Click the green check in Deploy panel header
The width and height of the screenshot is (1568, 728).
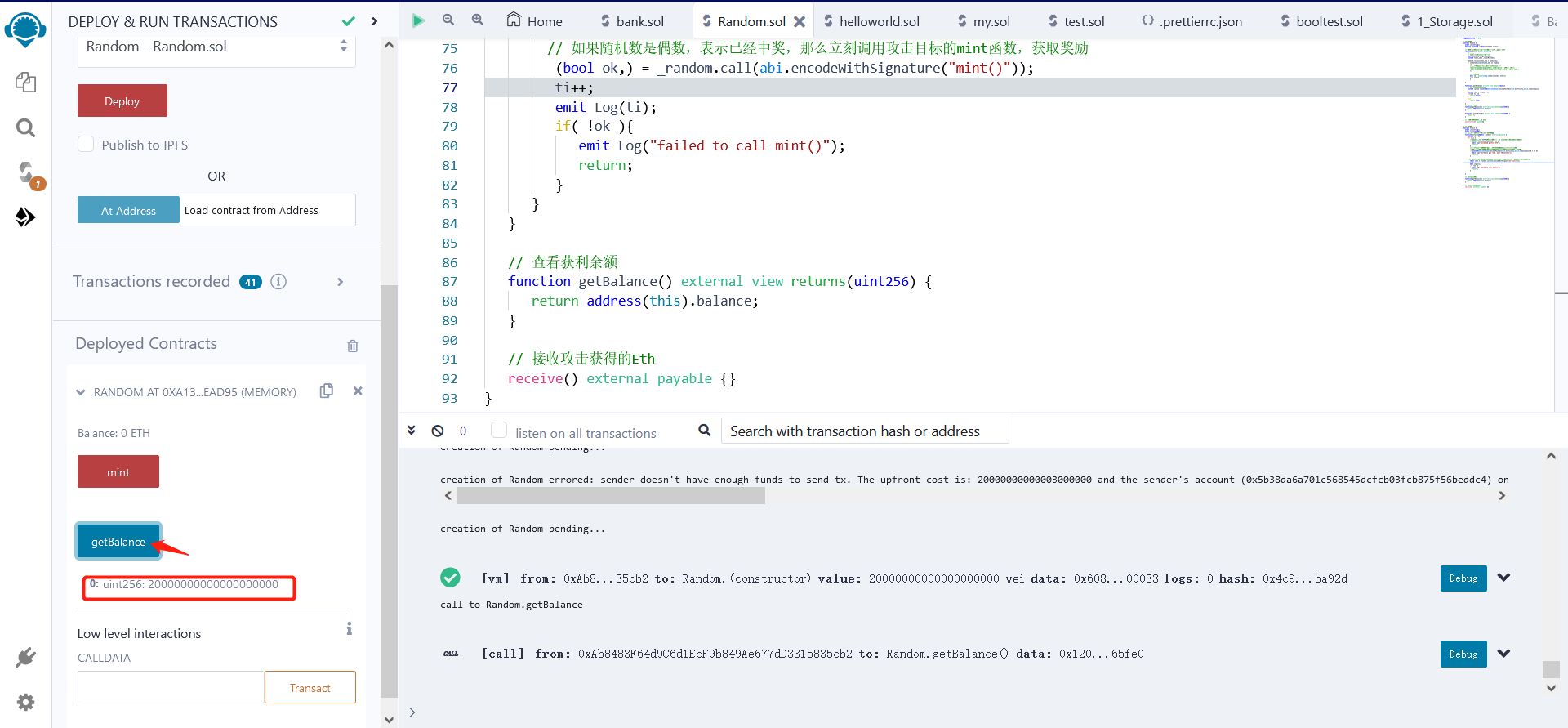point(349,21)
